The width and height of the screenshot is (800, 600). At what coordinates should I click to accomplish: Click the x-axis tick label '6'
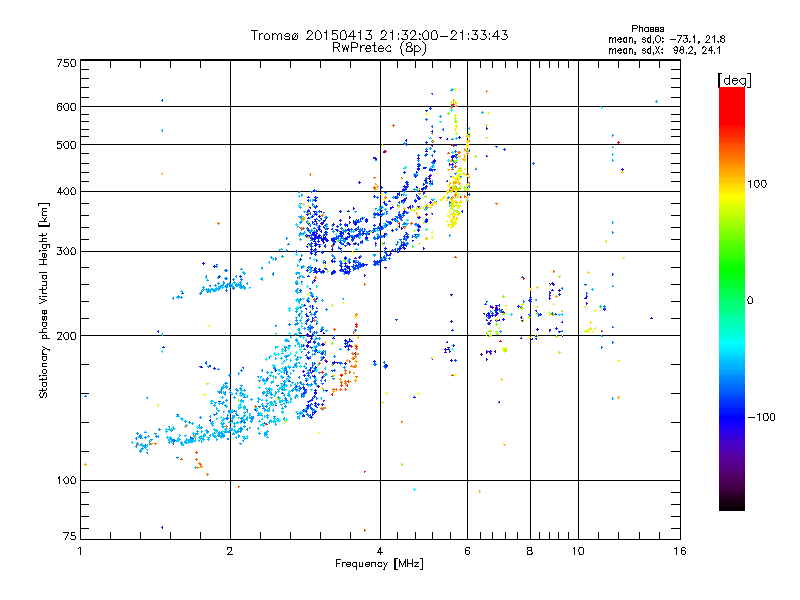pyautogui.click(x=467, y=551)
